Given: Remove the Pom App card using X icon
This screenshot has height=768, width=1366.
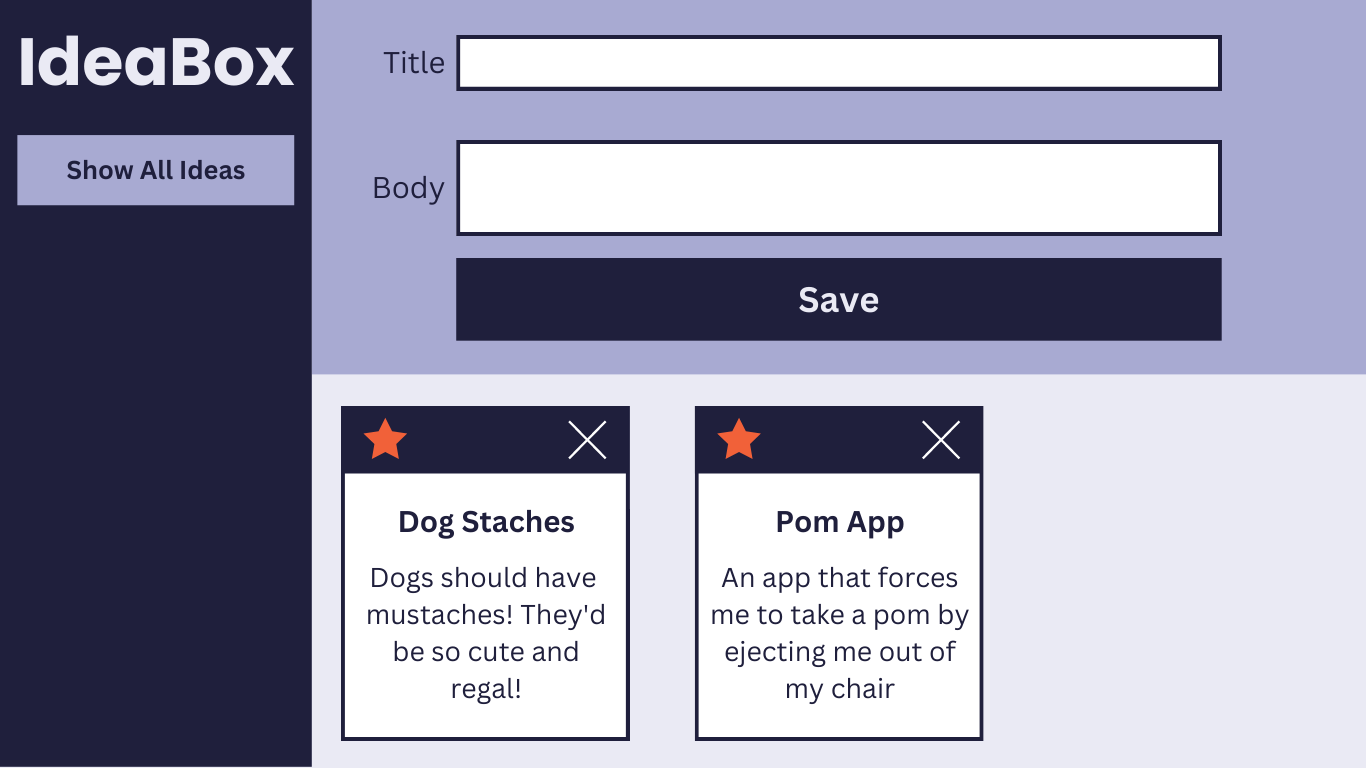Looking at the screenshot, I should (x=941, y=440).
